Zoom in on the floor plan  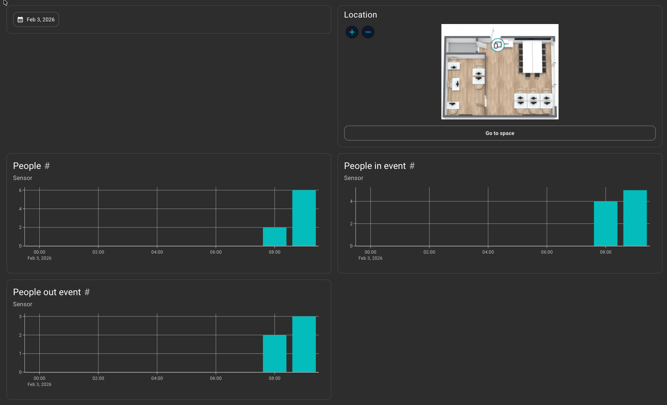[352, 32]
